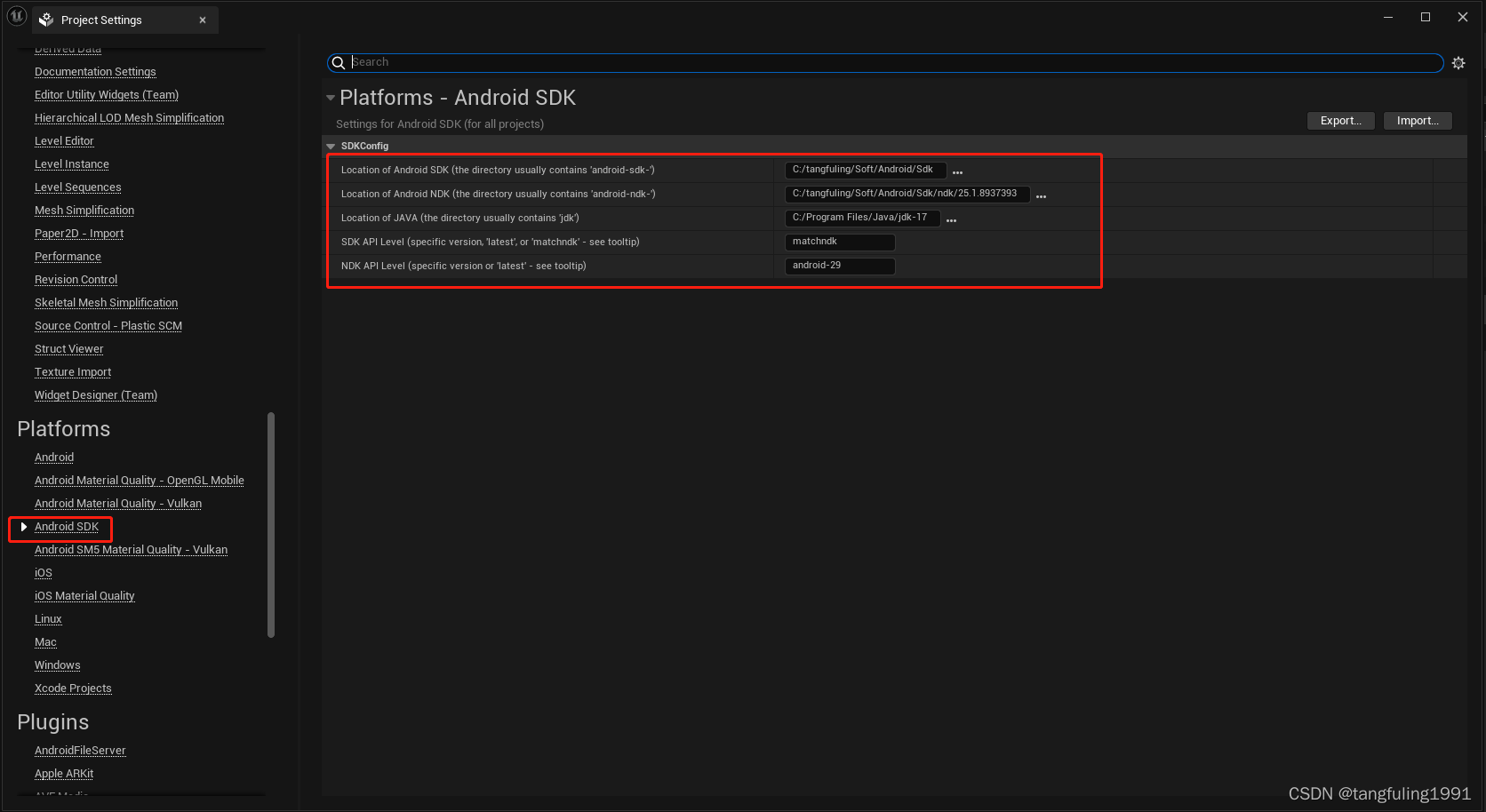The width and height of the screenshot is (1486, 812).
Task: Open the Linux platform settings
Action: point(48,619)
